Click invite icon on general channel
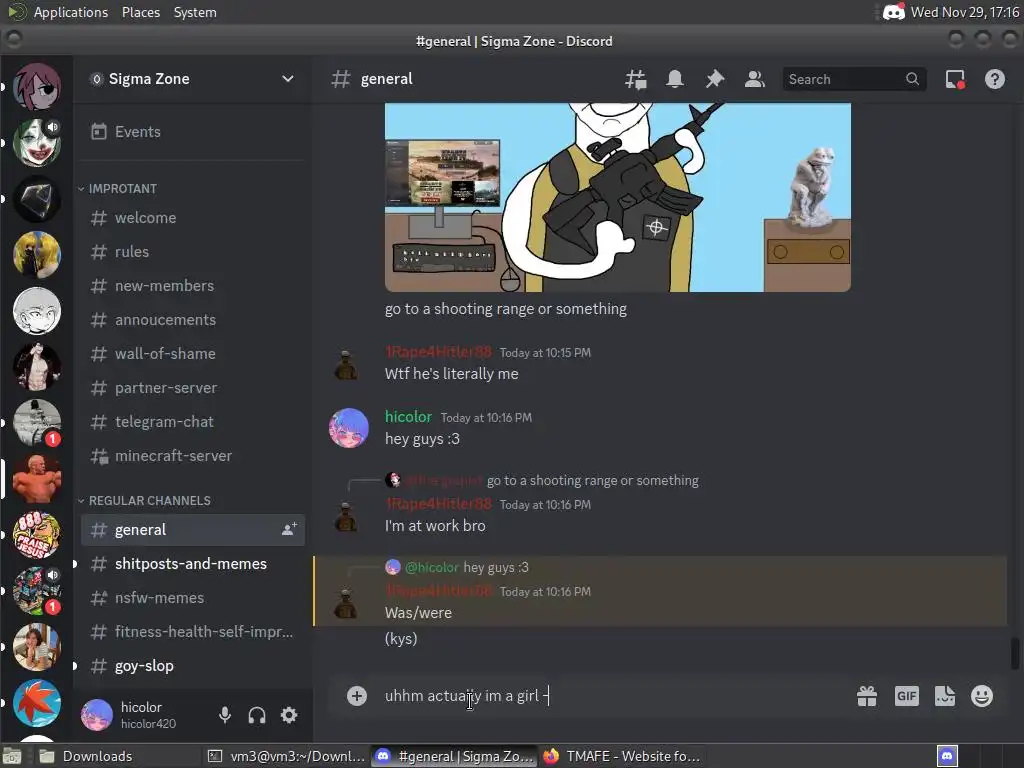Image resolution: width=1024 pixels, height=768 pixels. click(289, 530)
